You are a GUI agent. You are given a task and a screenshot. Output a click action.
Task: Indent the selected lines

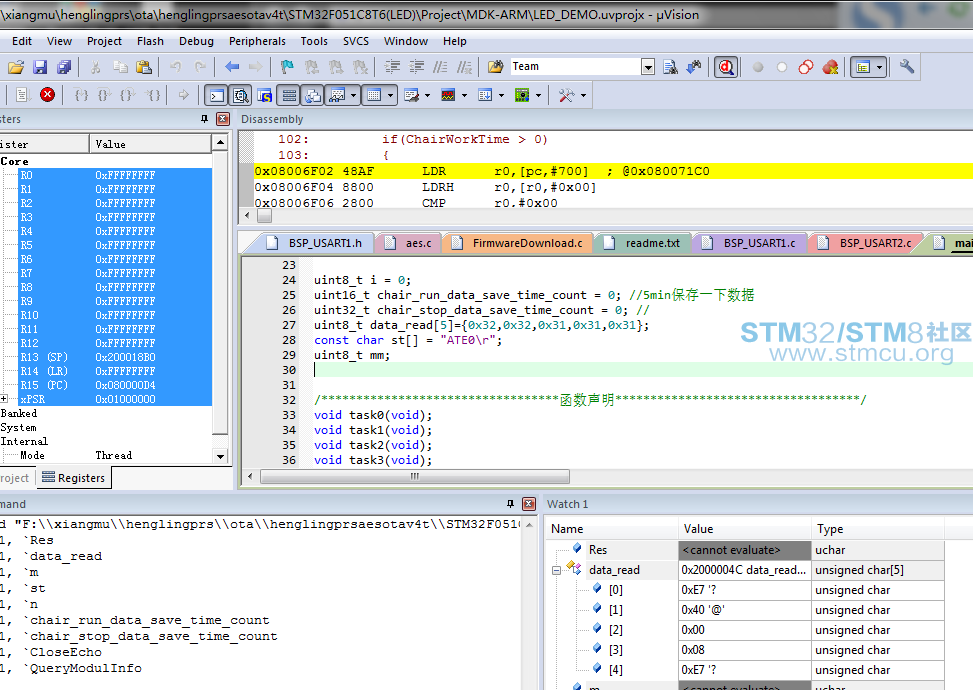392,67
